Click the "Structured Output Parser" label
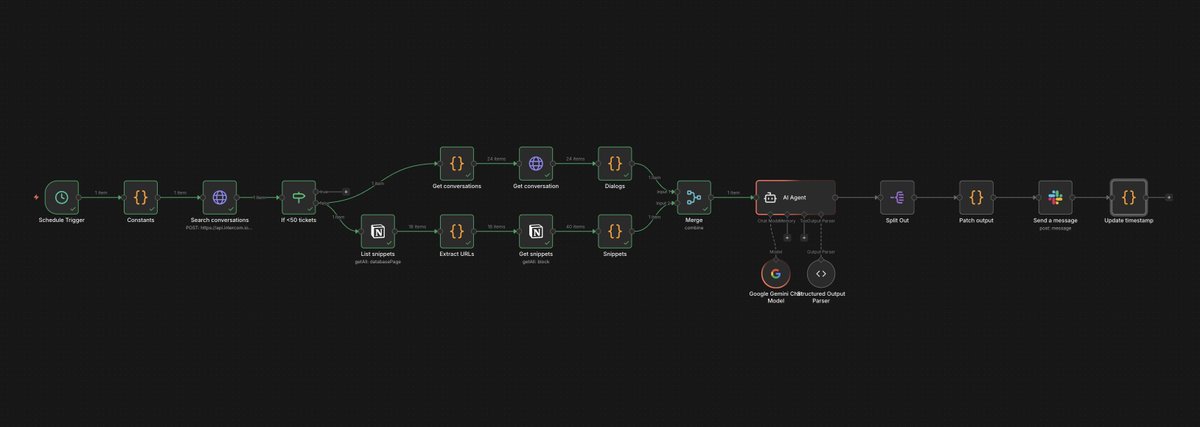 tap(821, 297)
